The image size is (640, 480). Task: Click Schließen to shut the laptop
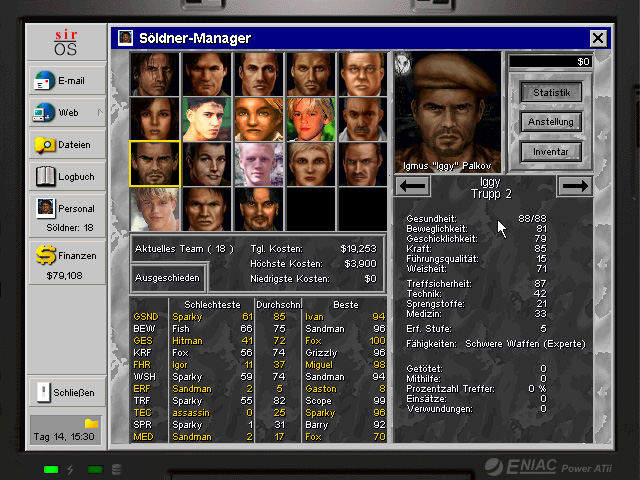(x=66, y=393)
